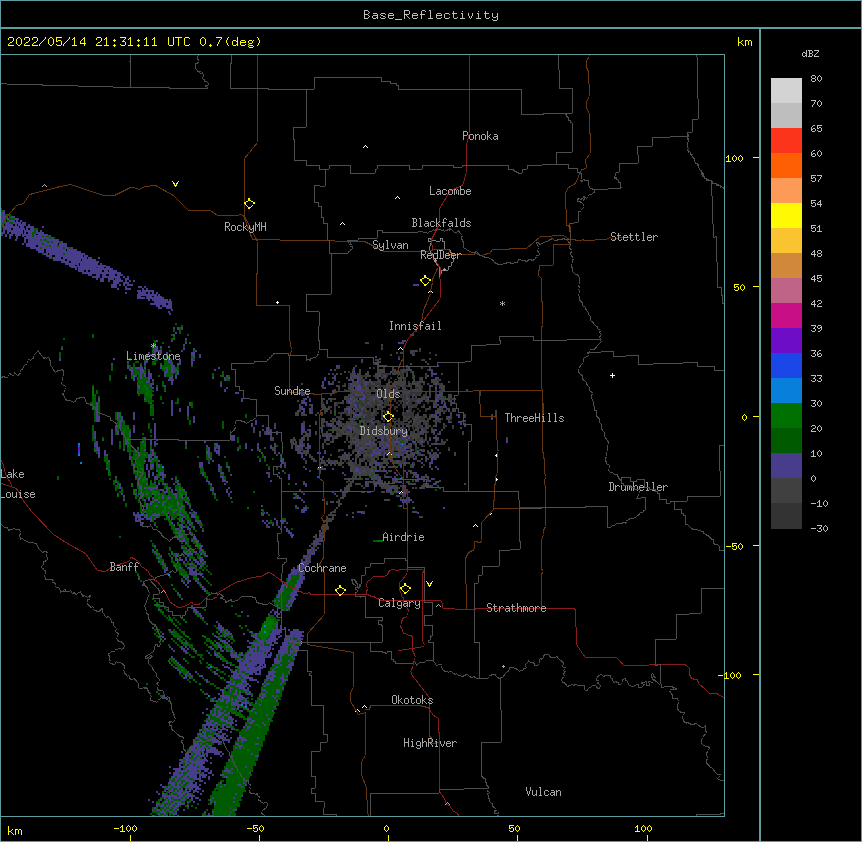Click the -30 value in dBZ legend
The width and height of the screenshot is (862, 842).
[819, 528]
